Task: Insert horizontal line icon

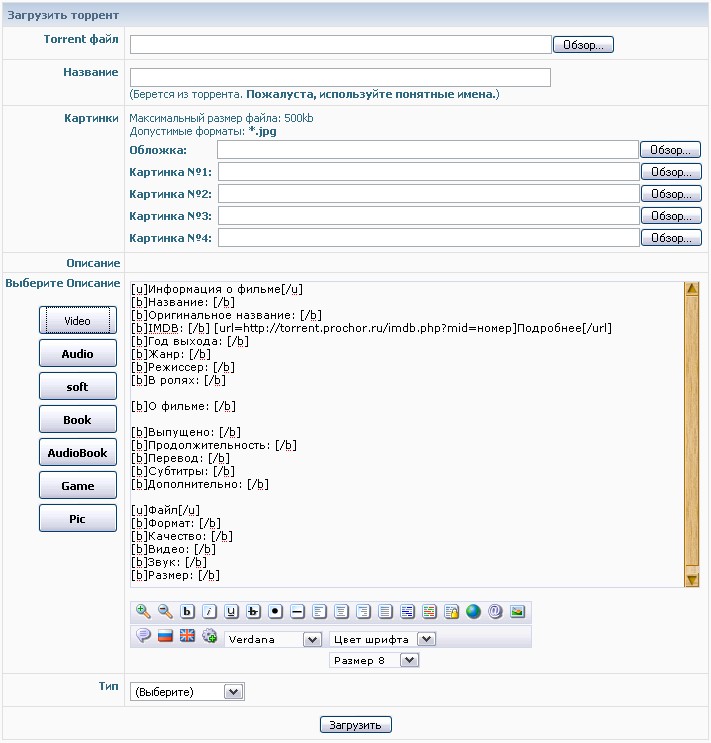Action: (x=297, y=612)
